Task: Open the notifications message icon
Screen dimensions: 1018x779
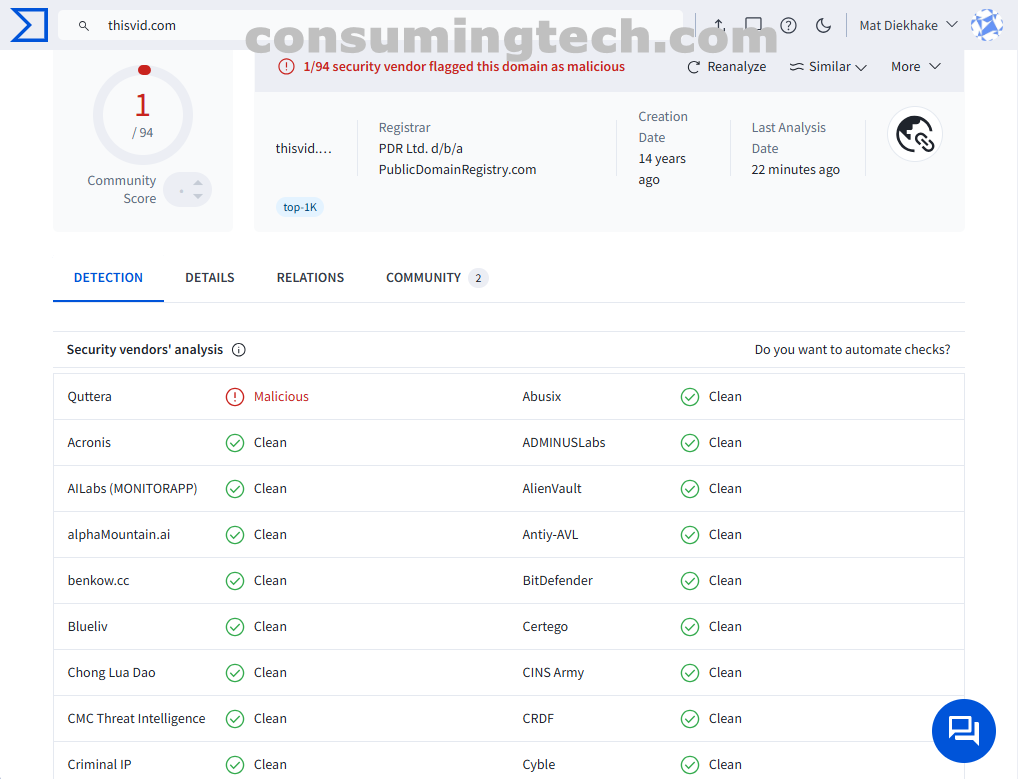Action: 754,25
